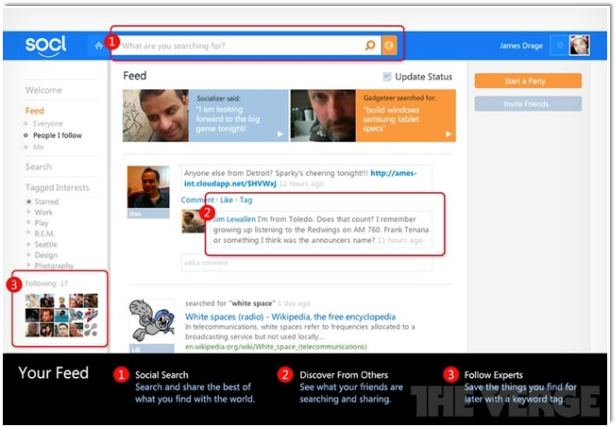Click the socl logo
The height and width of the screenshot is (427, 616).
tap(46, 46)
